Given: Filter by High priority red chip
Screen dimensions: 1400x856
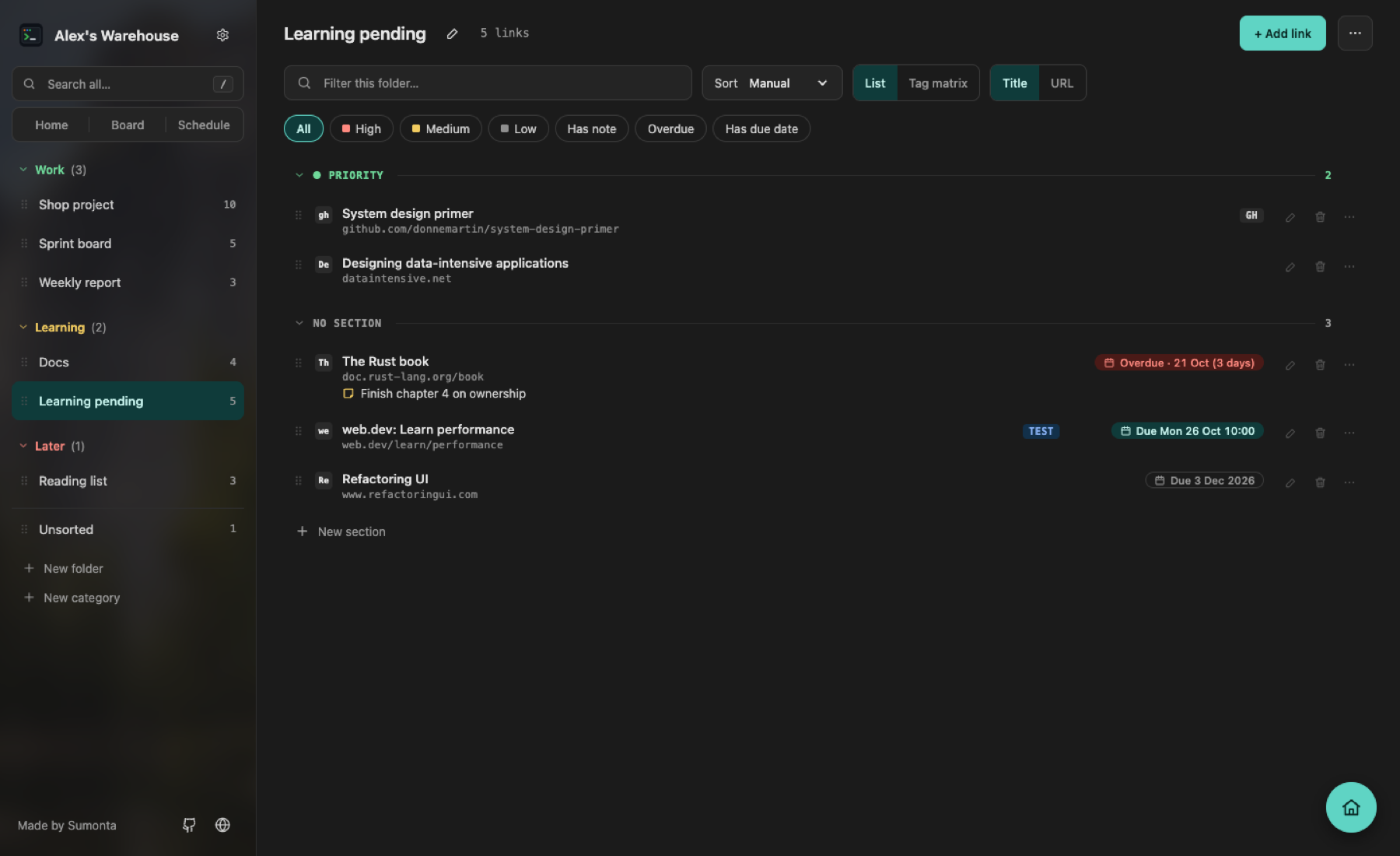Looking at the screenshot, I should [362, 129].
